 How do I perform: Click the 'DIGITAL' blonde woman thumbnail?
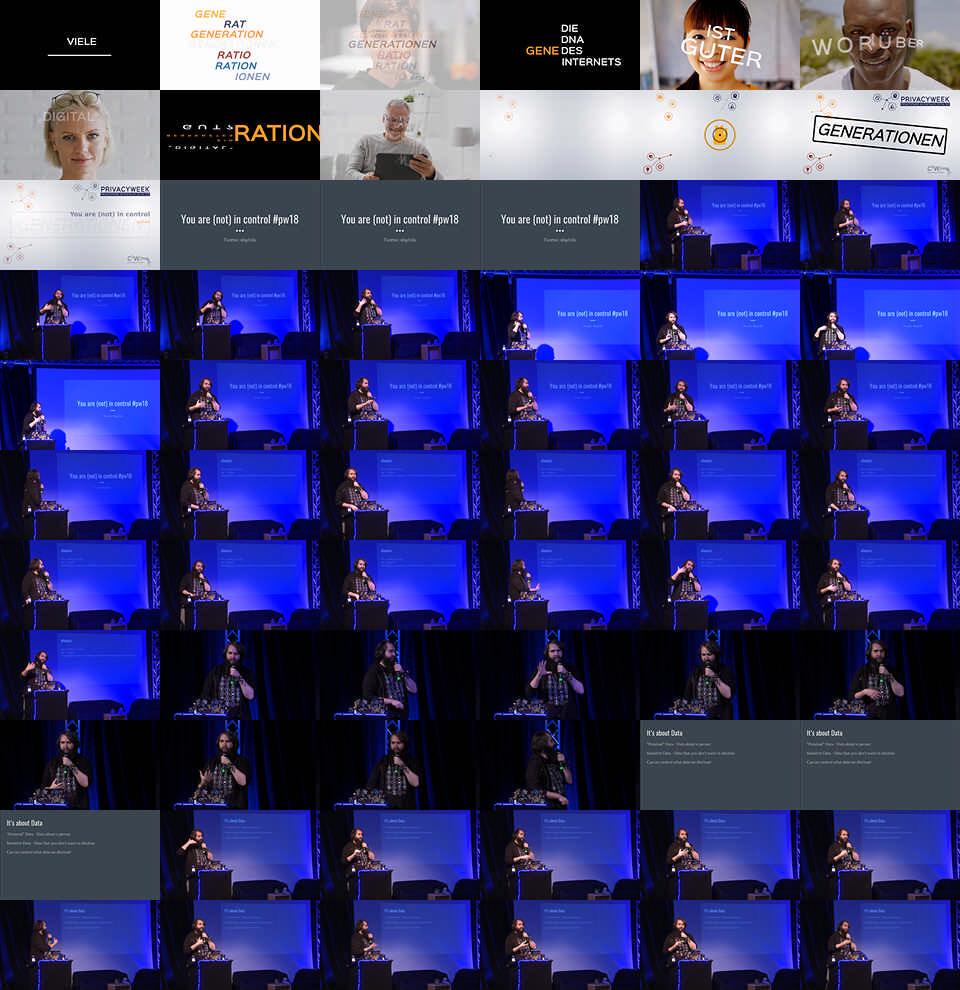click(x=80, y=135)
